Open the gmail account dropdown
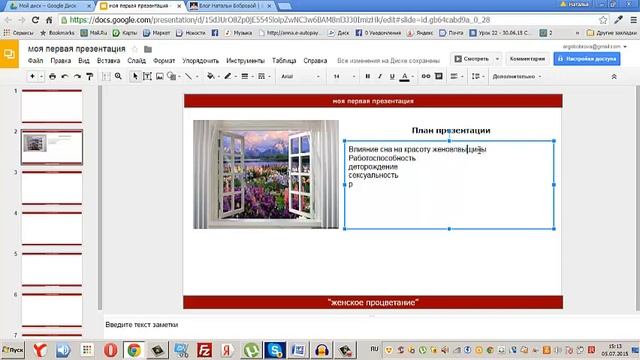Screen dimensions: 640x360 coord(594,47)
